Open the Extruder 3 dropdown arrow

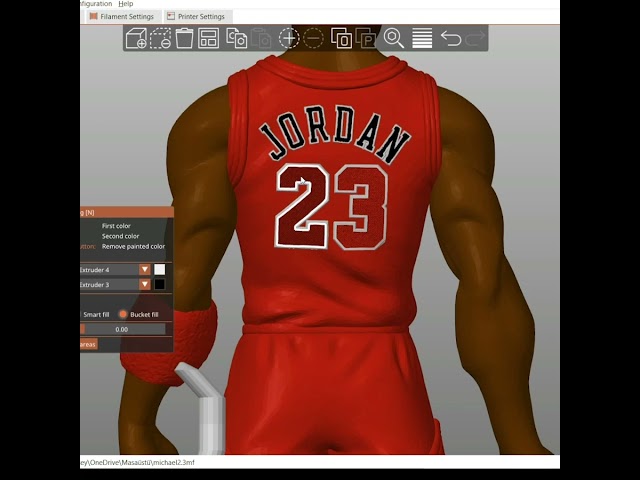pos(144,284)
